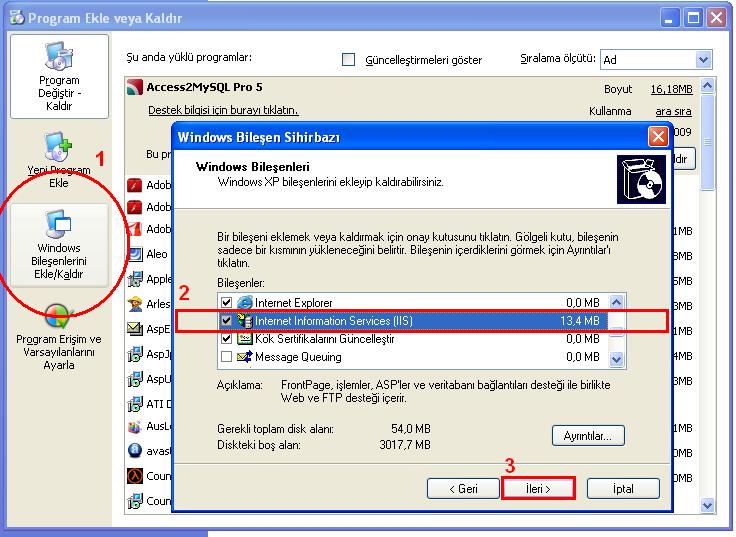736x537 pixels.
Task: Click the IIS component icon
Action: coord(245,321)
